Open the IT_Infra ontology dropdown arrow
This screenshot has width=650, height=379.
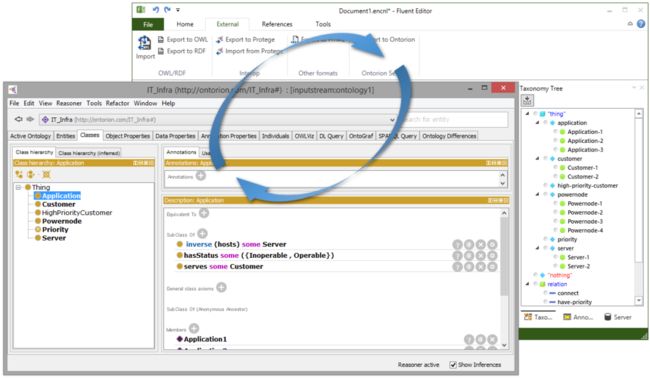tap(392, 120)
